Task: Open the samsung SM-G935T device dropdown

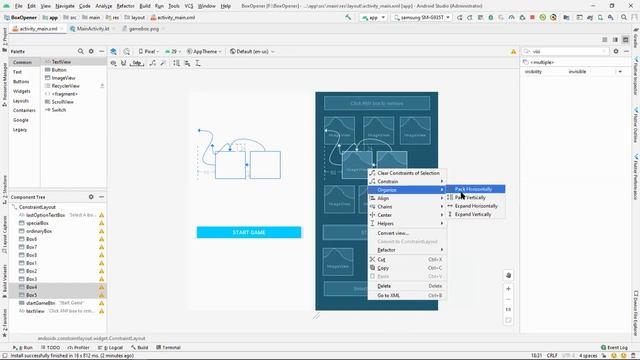Action: pyautogui.click(x=422, y=18)
